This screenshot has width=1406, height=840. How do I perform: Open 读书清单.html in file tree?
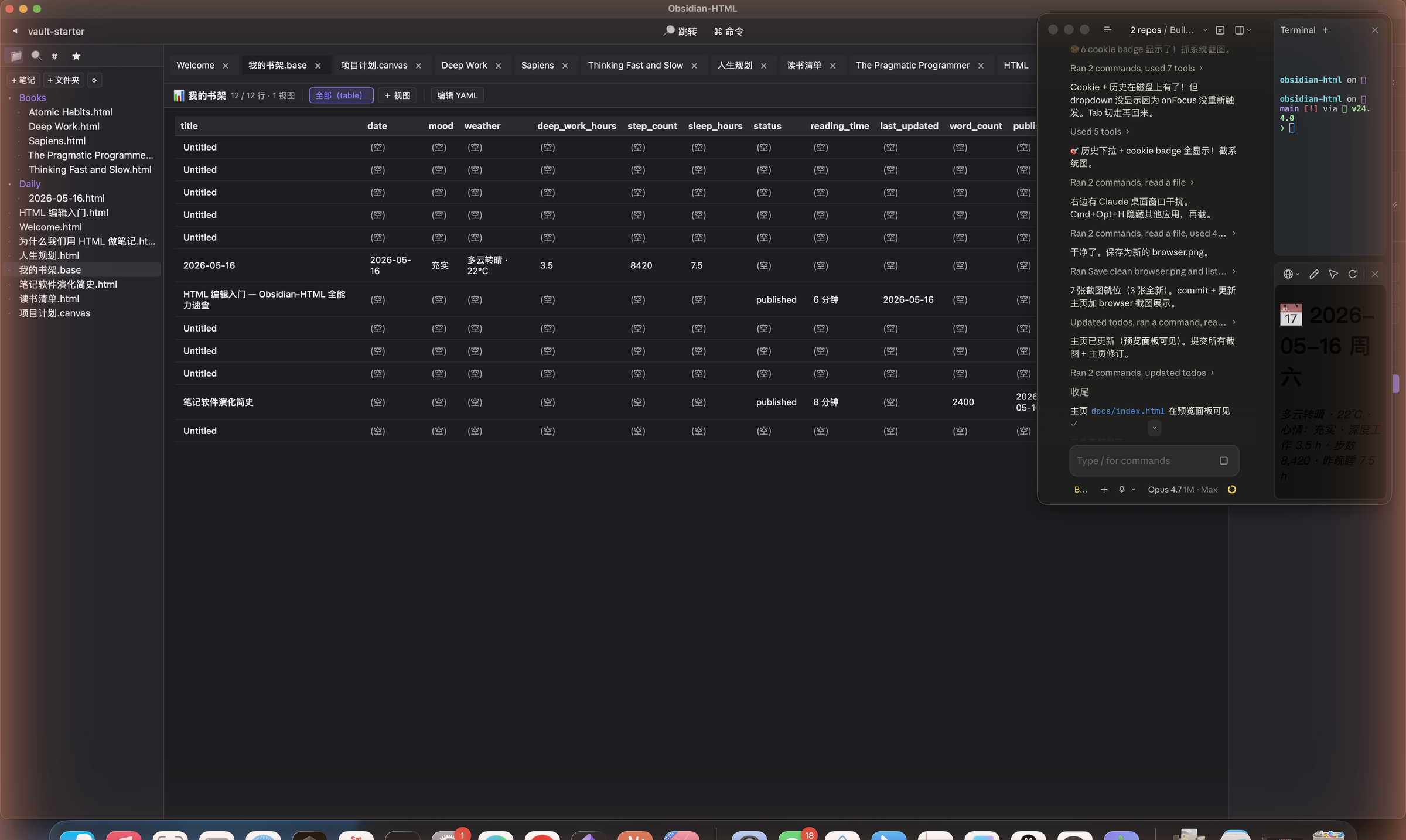(49, 299)
